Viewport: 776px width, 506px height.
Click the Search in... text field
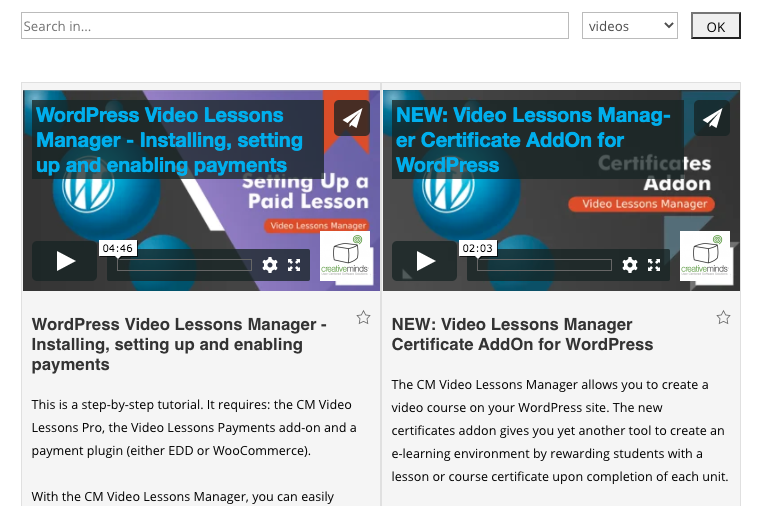coord(294,26)
